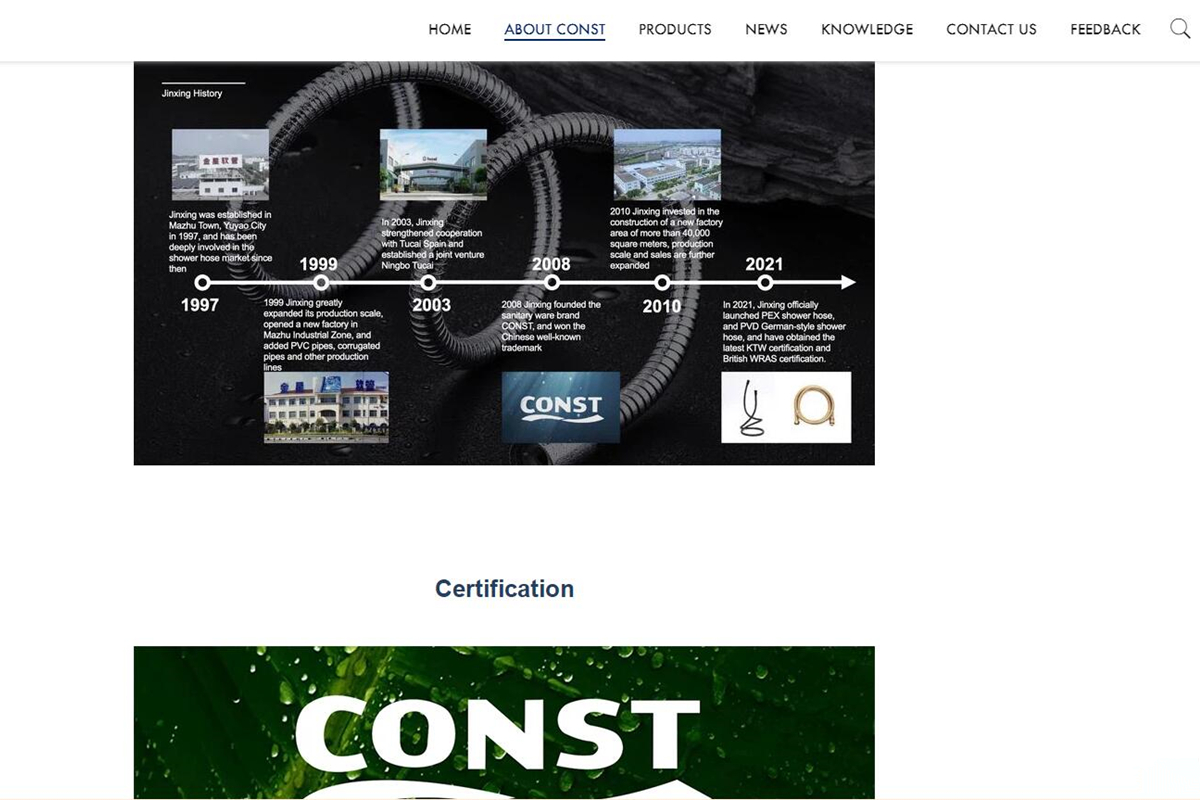Open the PRODUCTS menu

coord(675,29)
